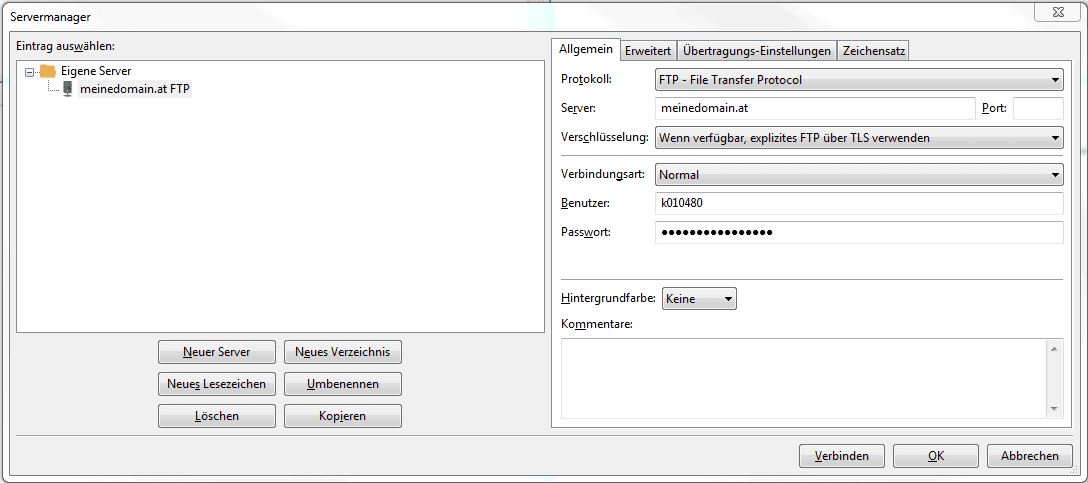The image size is (1088, 483).
Task: Click the Neuer Server button
Action: tap(216, 352)
